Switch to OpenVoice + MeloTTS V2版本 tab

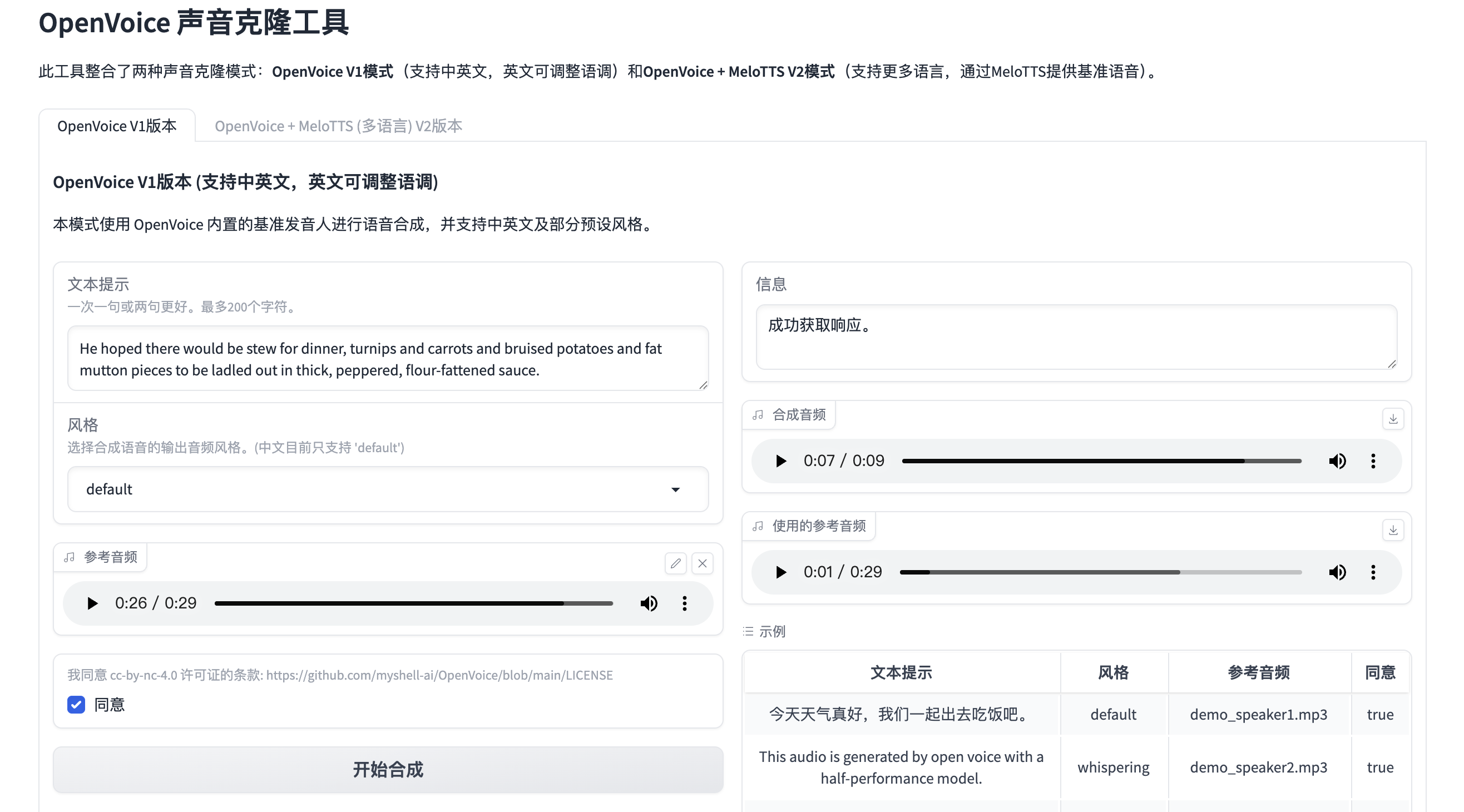(338, 126)
